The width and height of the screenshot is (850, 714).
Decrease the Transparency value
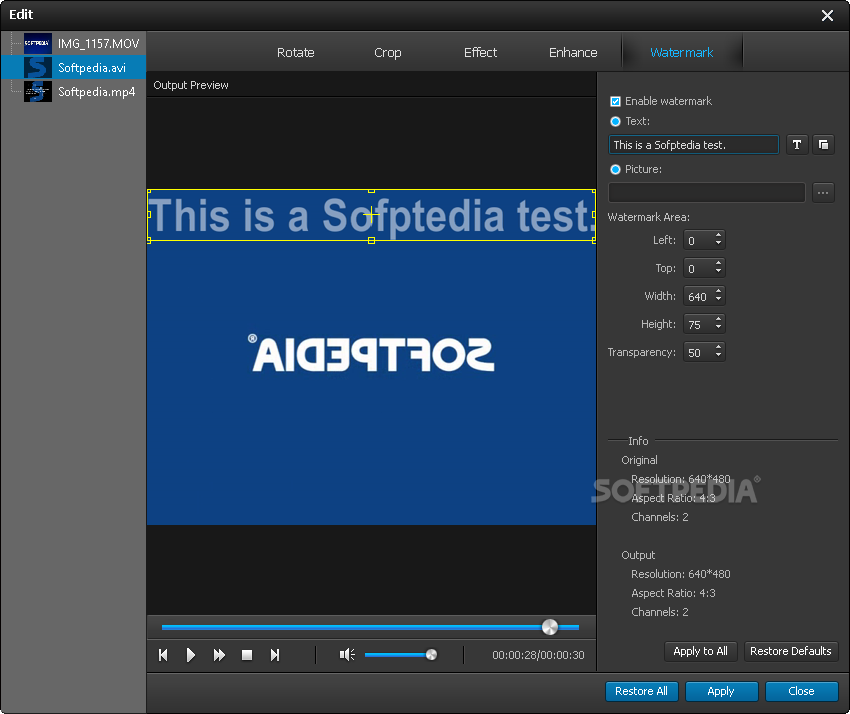[x=718, y=356]
